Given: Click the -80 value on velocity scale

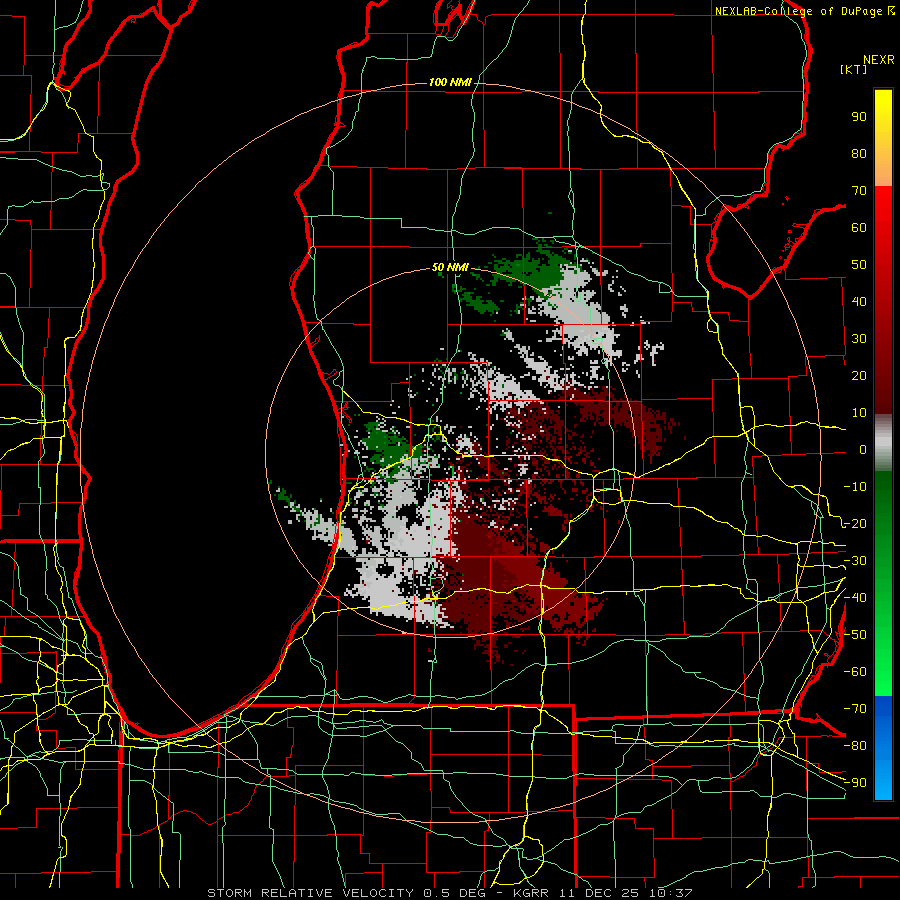Looking at the screenshot, I should coord(855,746).
